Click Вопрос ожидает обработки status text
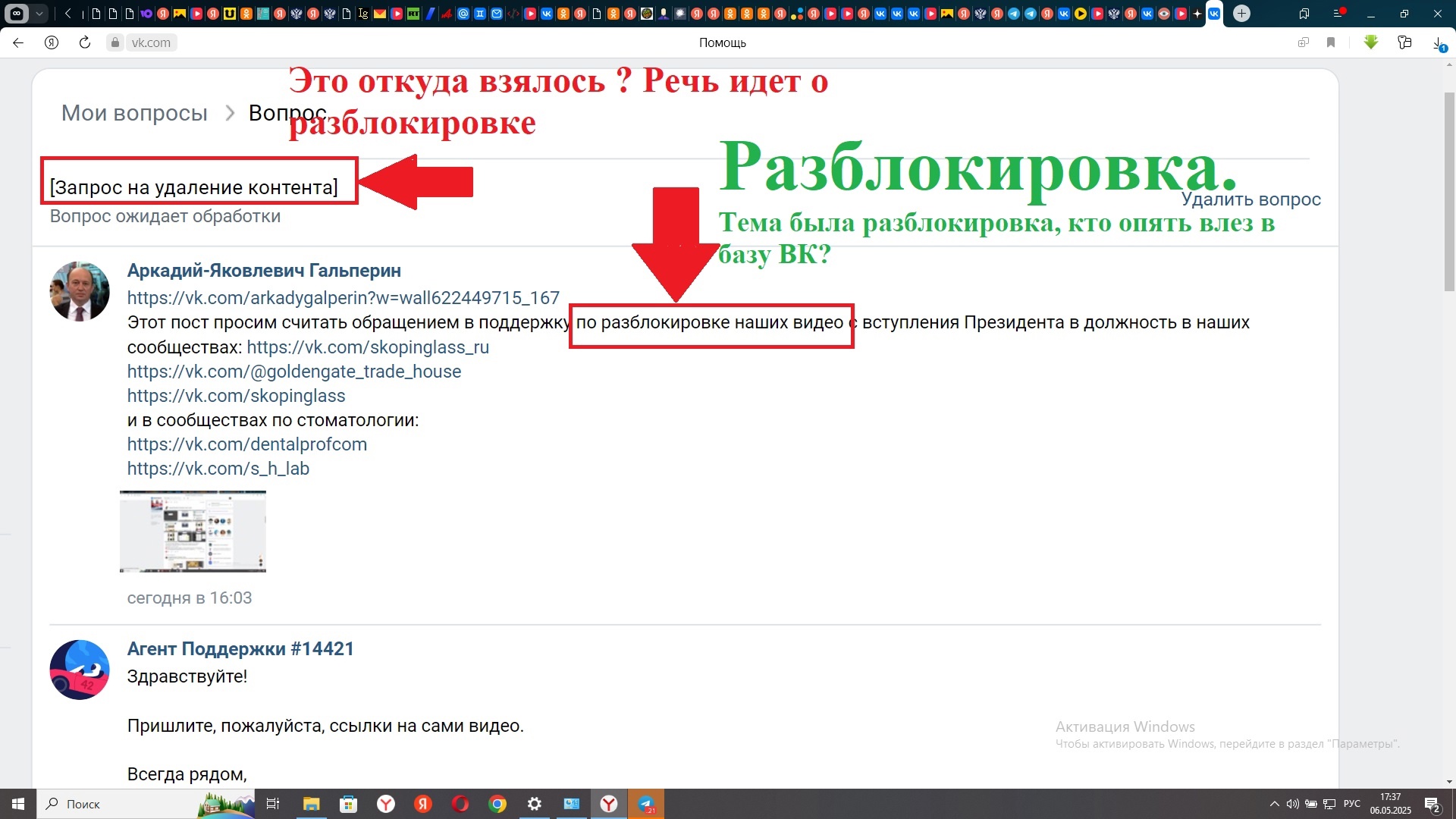This screenshot has height=819, width=1456. coord(165,216)
